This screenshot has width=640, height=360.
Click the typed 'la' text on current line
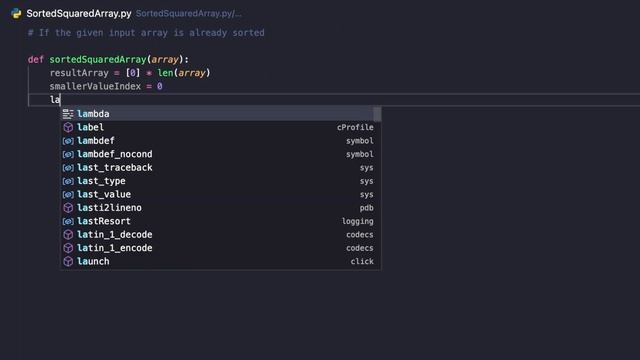coord(55,100)
